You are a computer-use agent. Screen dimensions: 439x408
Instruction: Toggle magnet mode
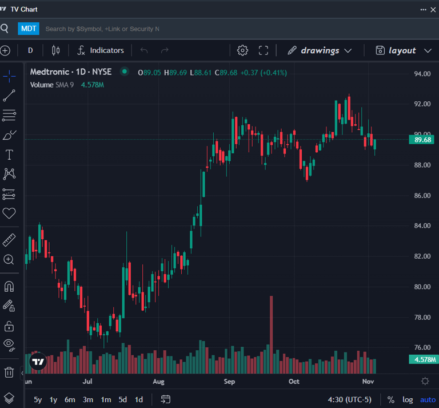click(9, 286)
